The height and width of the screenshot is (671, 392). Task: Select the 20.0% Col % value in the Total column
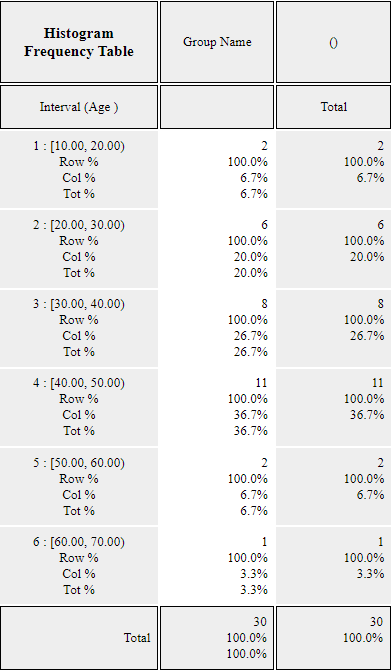click(x=367, y=256)
